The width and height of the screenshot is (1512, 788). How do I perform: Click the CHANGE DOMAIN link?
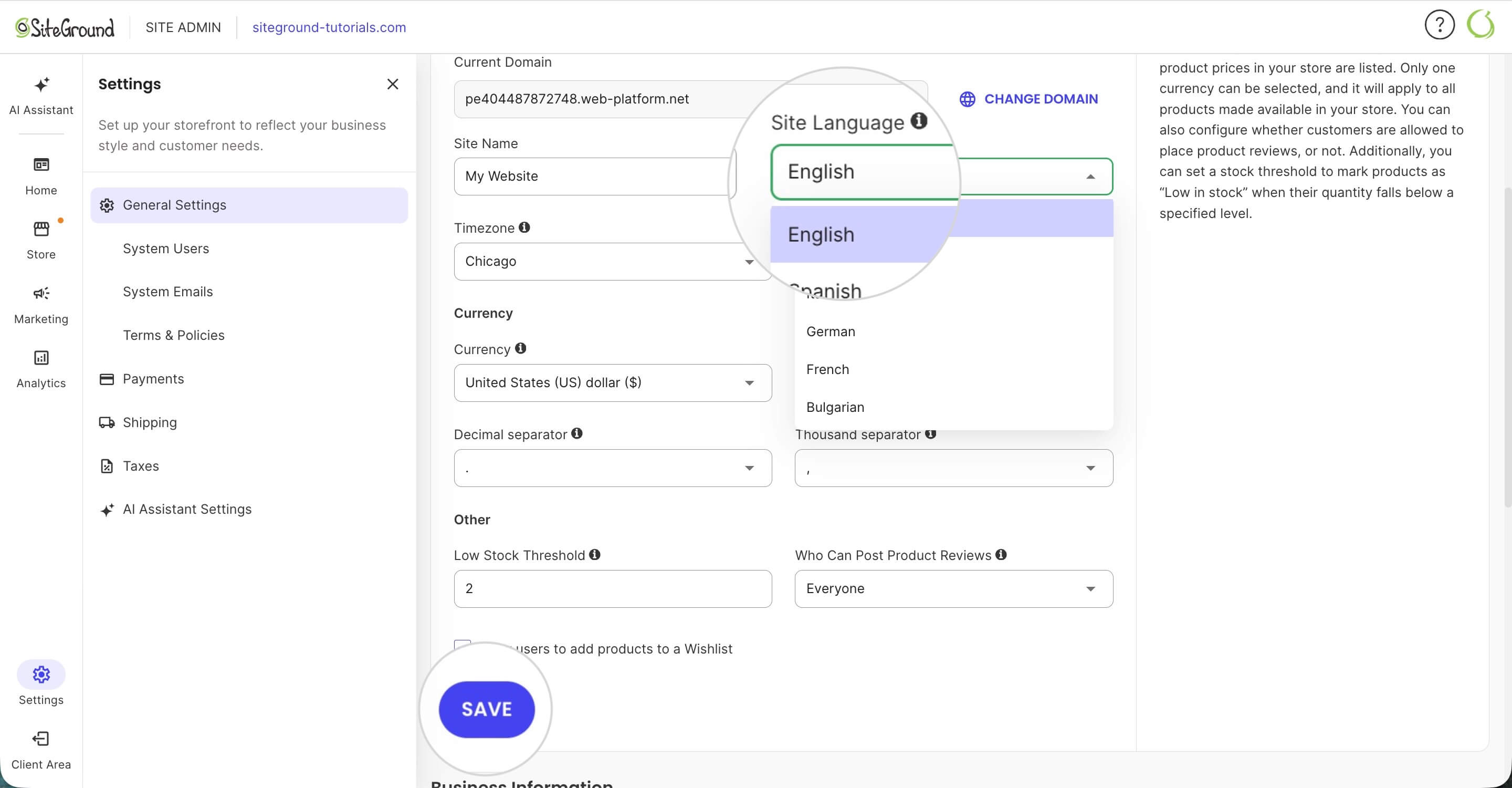point(1029,99)
